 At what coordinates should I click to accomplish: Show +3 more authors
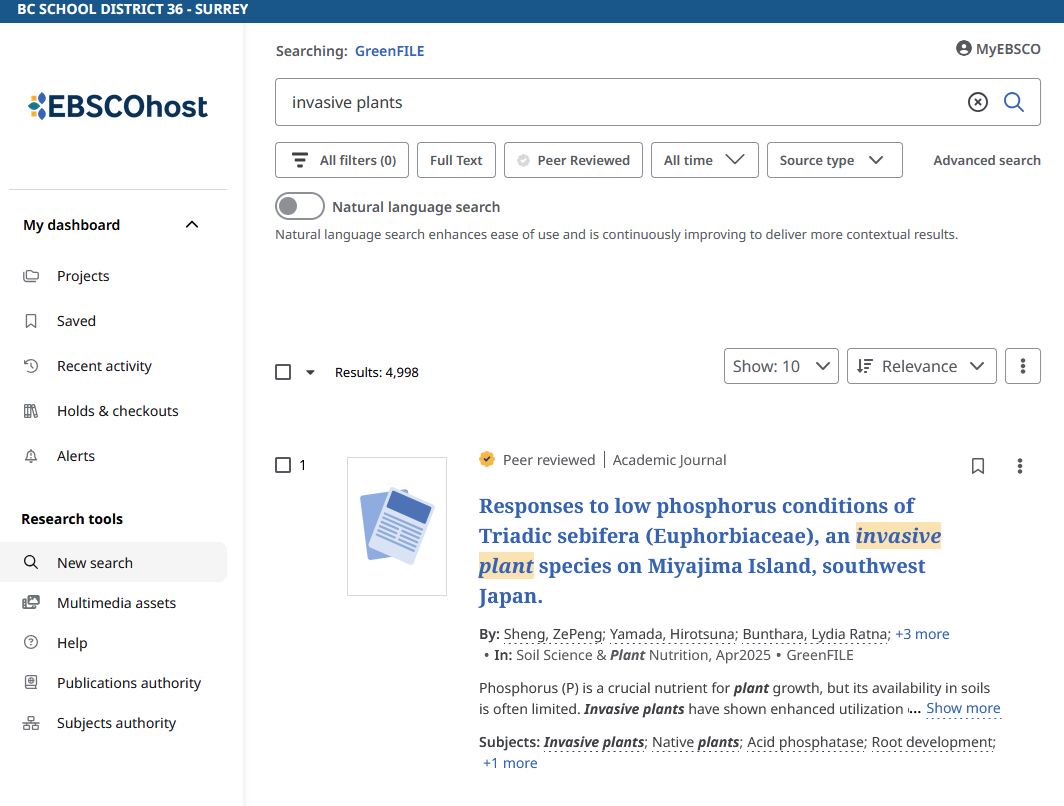[922, 634]
